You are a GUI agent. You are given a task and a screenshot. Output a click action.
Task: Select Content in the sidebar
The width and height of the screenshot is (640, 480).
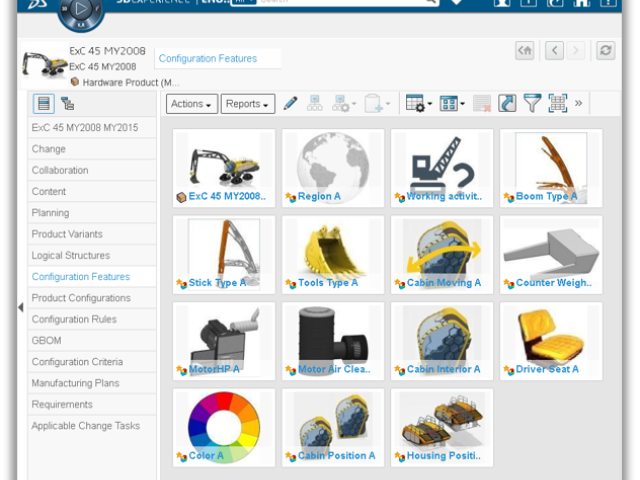[92, 191]
